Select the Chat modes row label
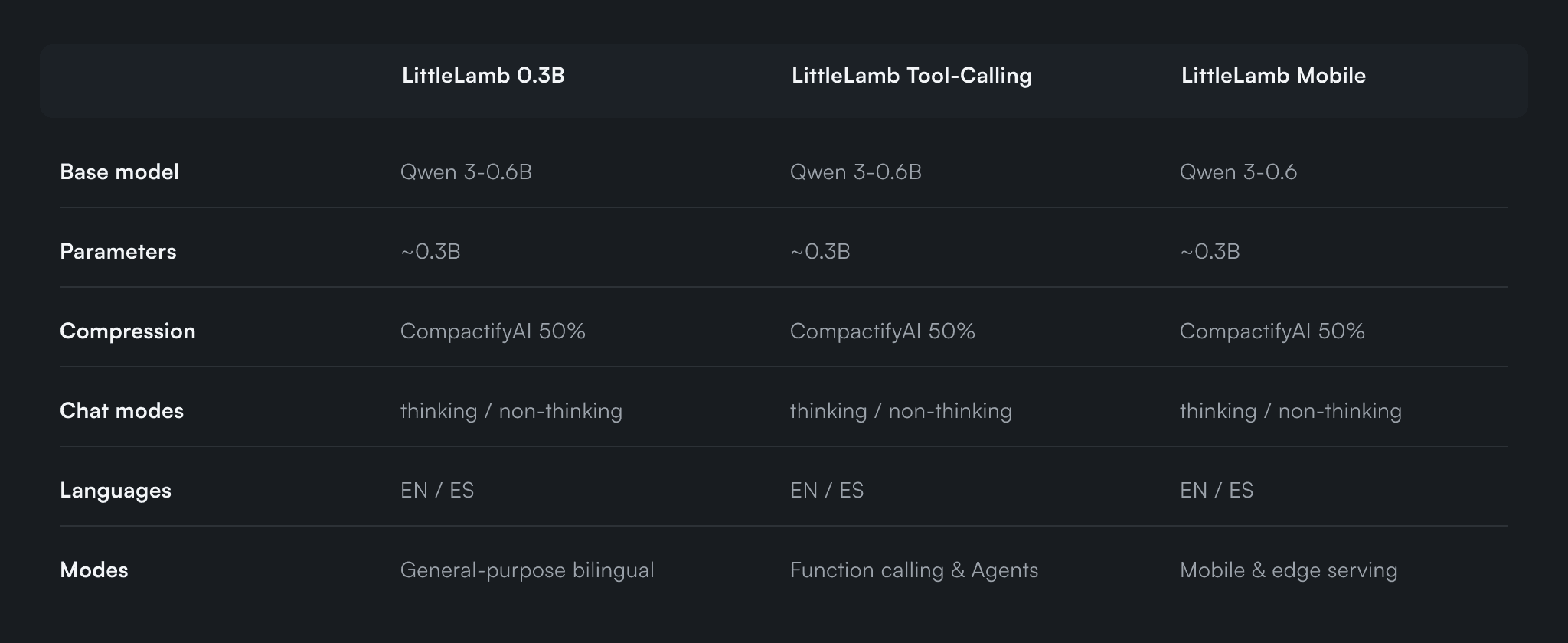 tap(122, 411)
